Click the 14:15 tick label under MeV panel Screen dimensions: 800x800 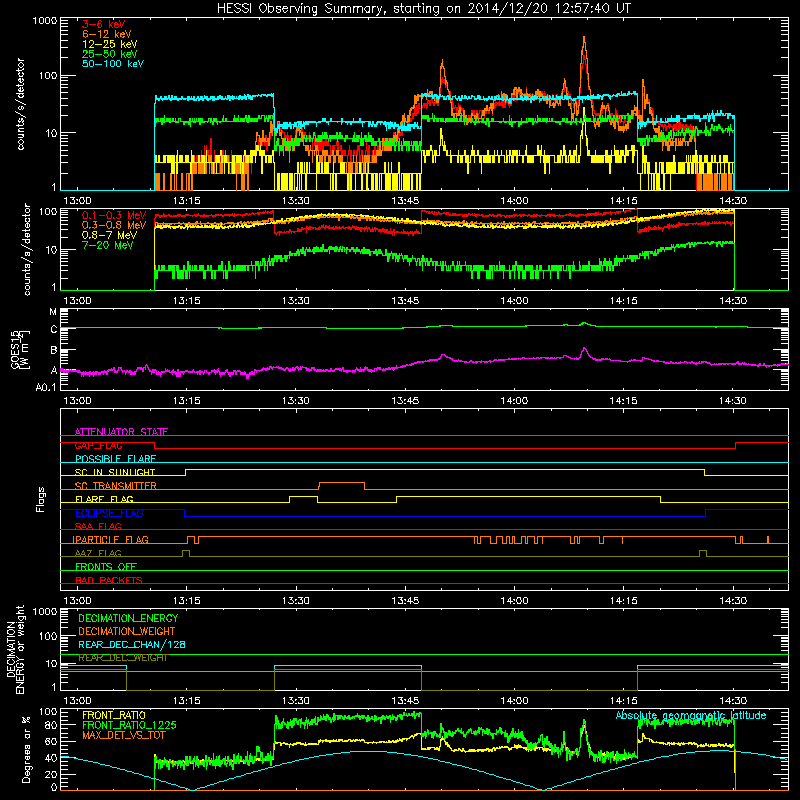[x=623, y=301]
